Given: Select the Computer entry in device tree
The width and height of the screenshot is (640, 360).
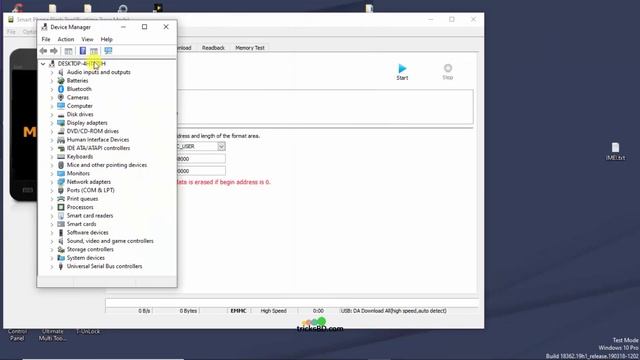Looking at the screenshot, I should (x=80, y=106).
